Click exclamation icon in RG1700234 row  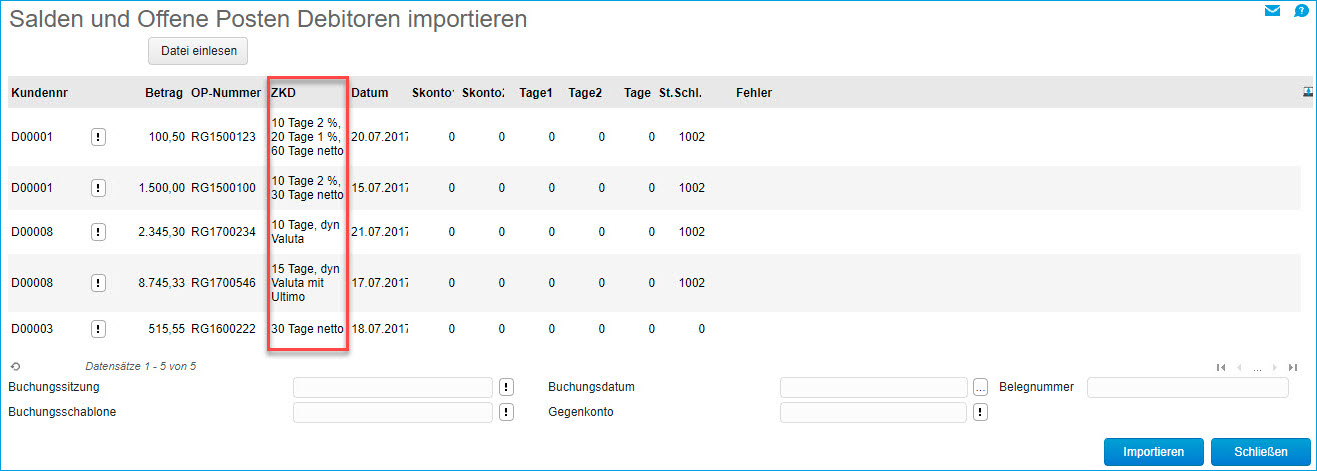[98, 232]
